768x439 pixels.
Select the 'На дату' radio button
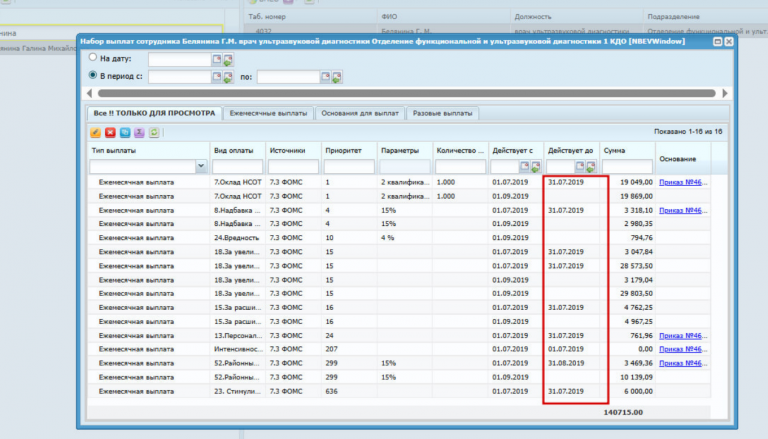[93, 58]
